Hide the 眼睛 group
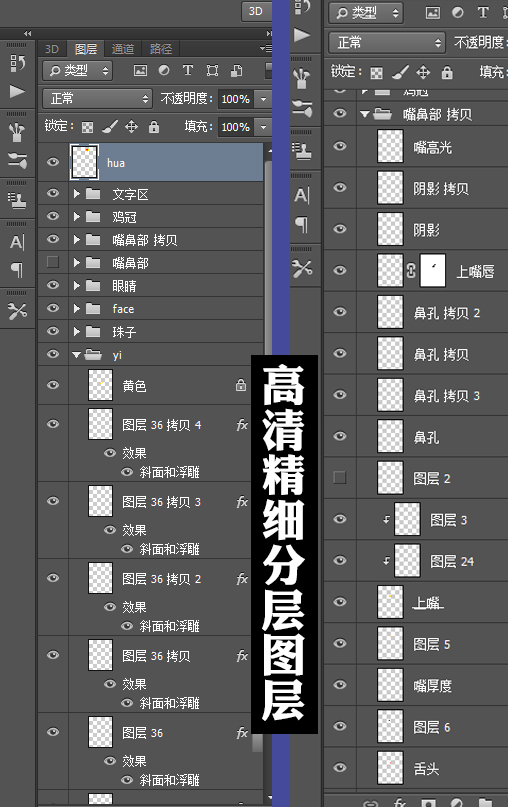508x807 pixels. pos(53,285)
